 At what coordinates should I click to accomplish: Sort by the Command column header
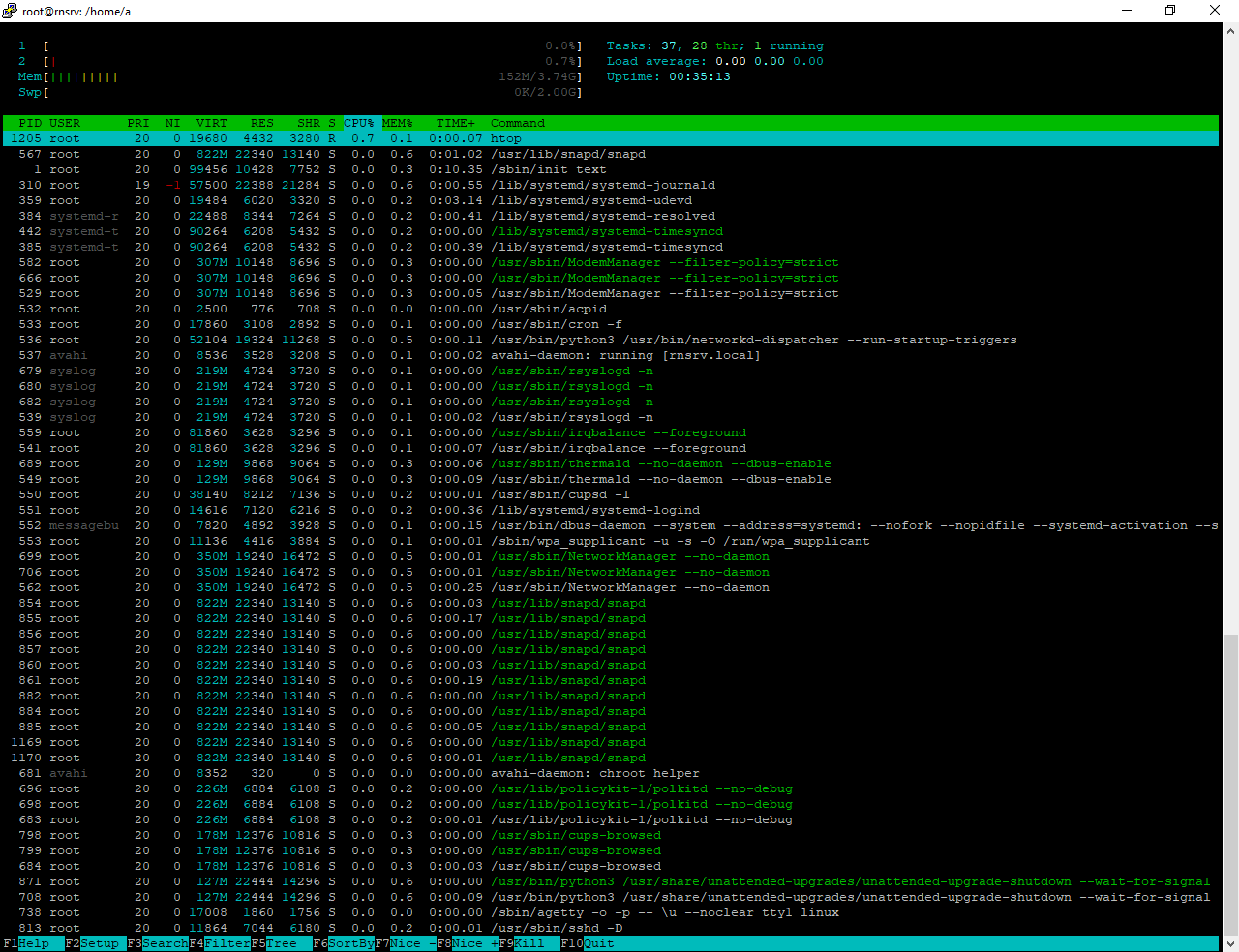[518, 123]
